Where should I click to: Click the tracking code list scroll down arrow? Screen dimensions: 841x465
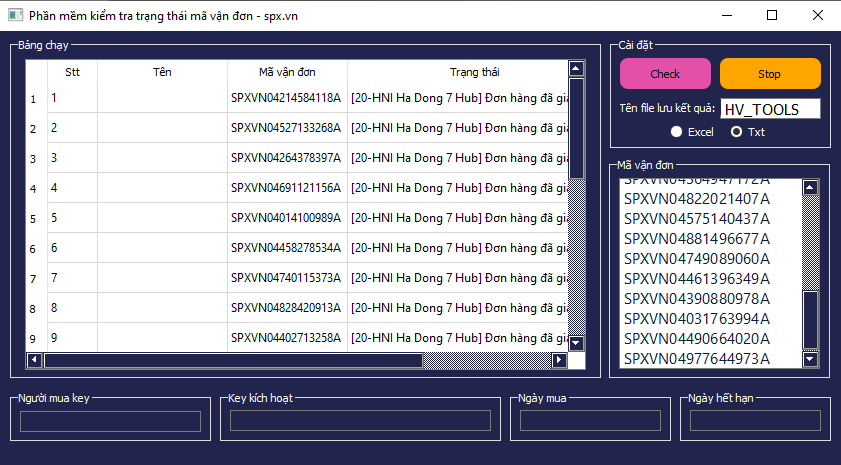tap(810, 359)
